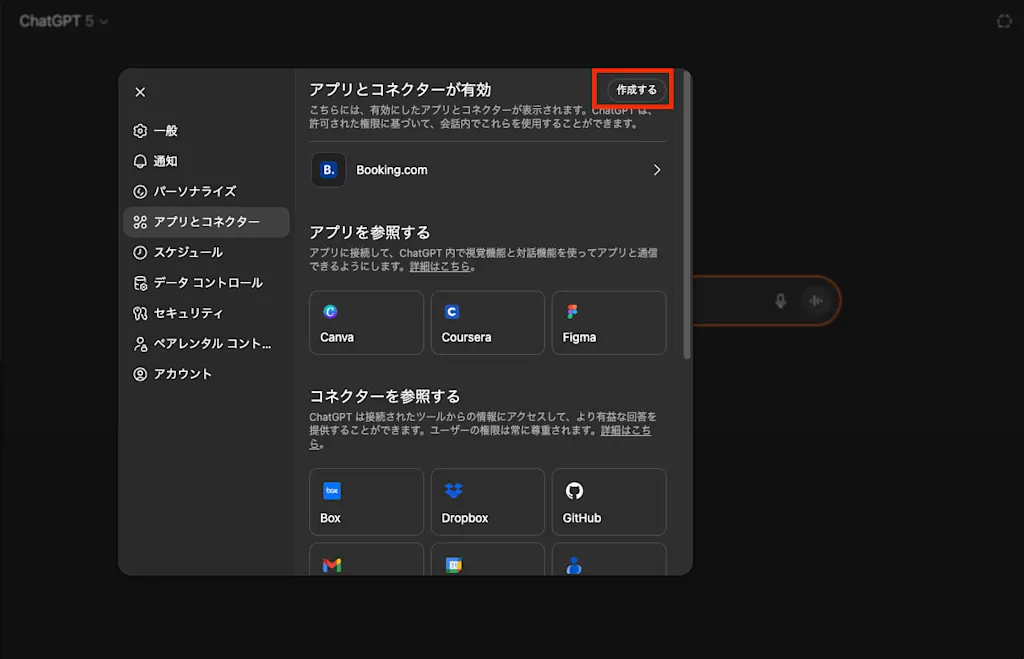Click the clock icon beside スケジュール
Viewport: 1024px width, 659px height.
tap(140, 252)
